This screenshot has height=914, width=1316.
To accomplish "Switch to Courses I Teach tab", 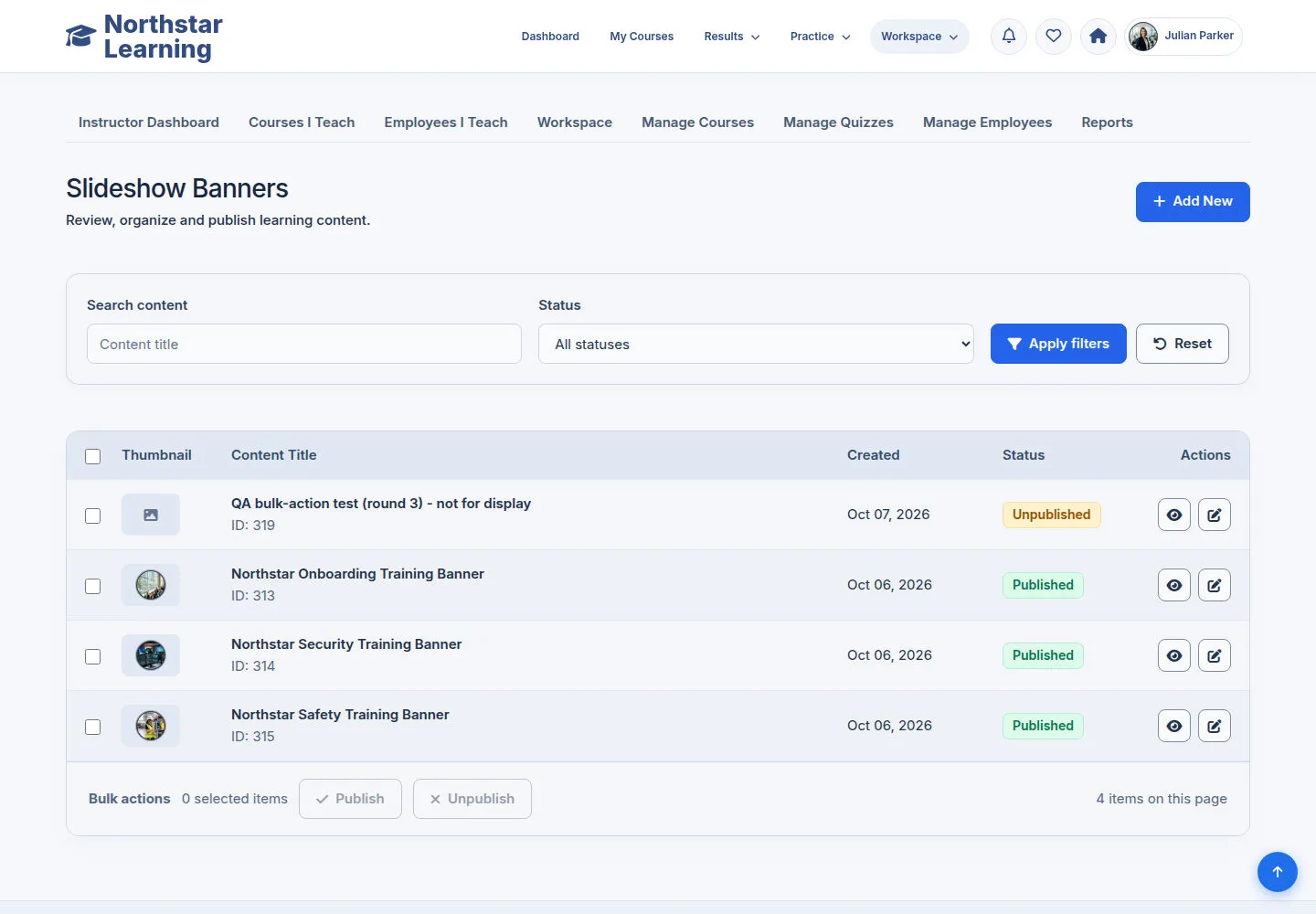I will point(302,122).
